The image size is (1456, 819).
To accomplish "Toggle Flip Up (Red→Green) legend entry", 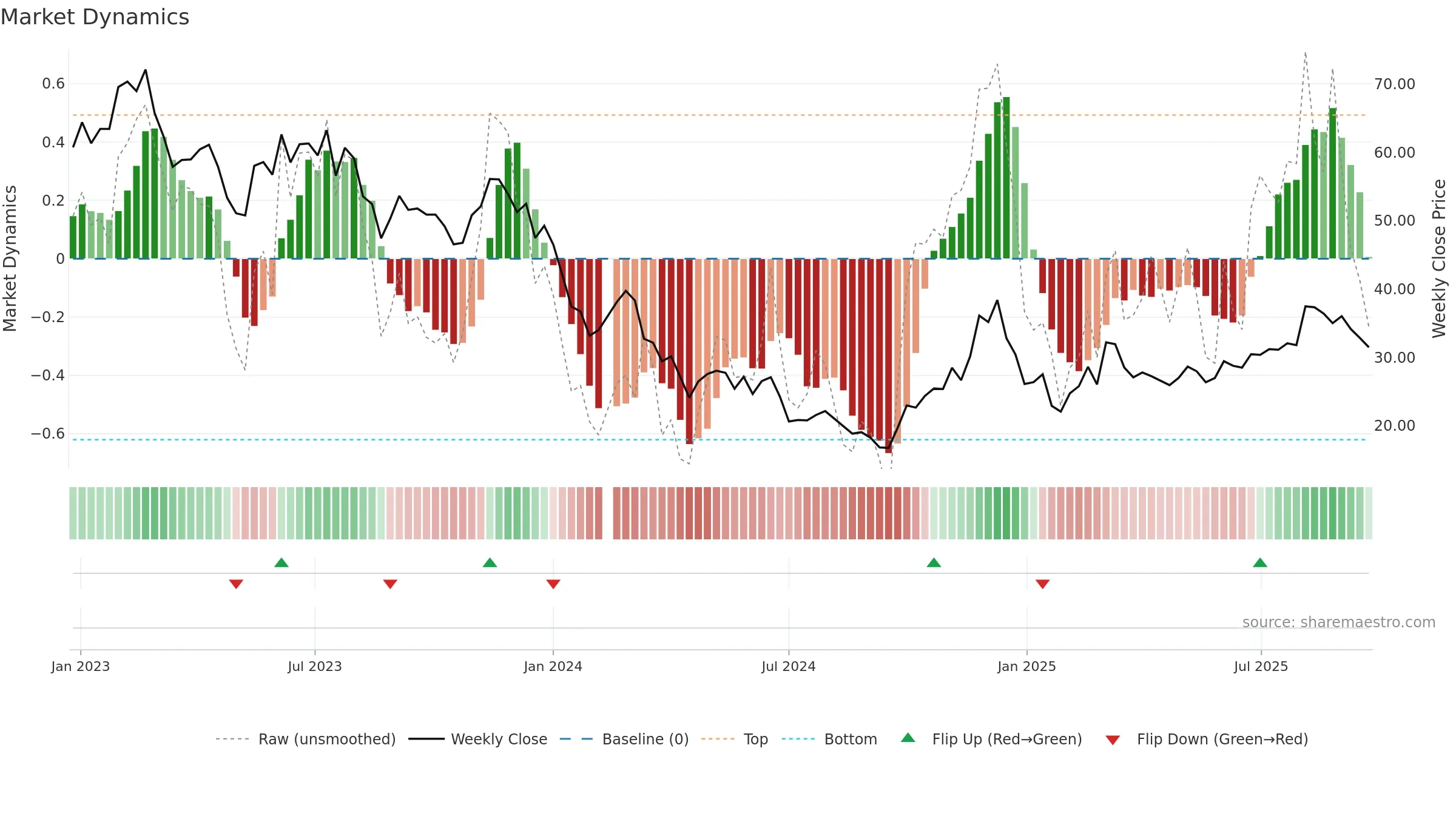I will pyautogui.click(x=991, y=739).
